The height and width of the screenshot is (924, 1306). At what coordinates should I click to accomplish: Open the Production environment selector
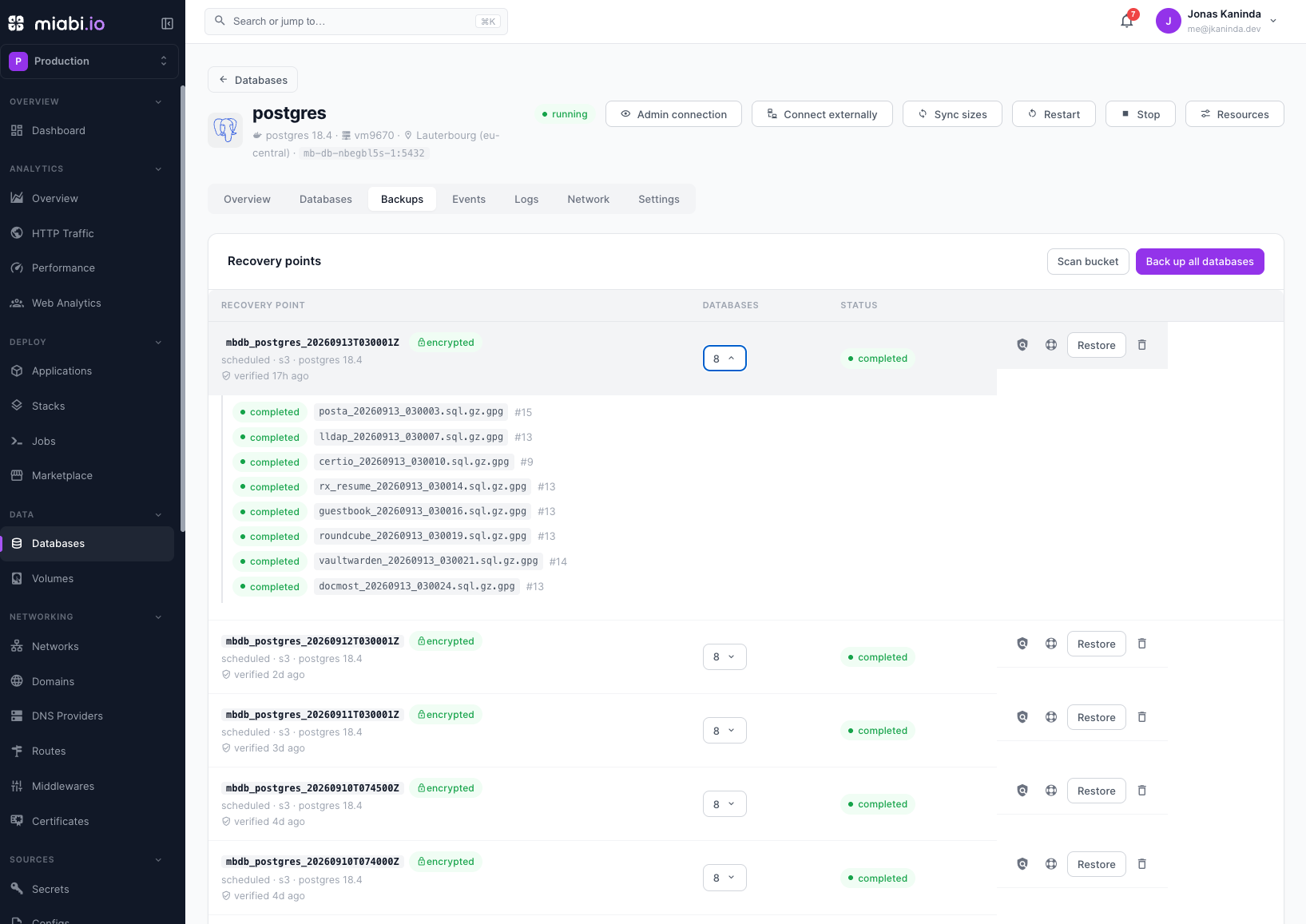89,61
